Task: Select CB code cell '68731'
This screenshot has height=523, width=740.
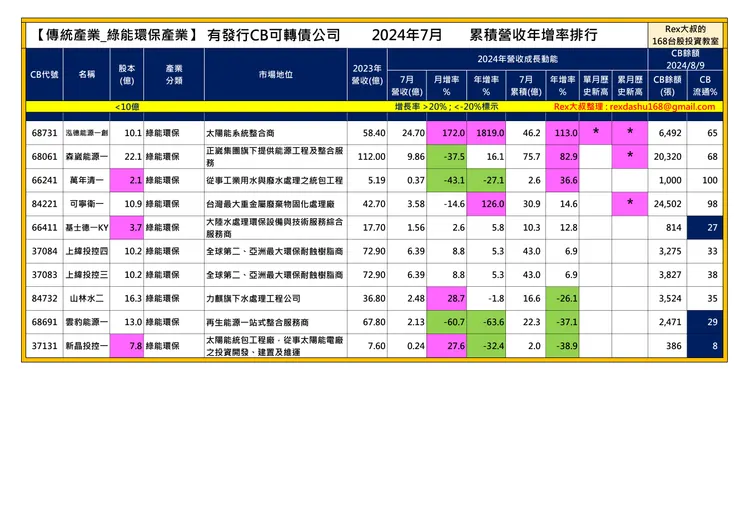Action: point(44,133)
